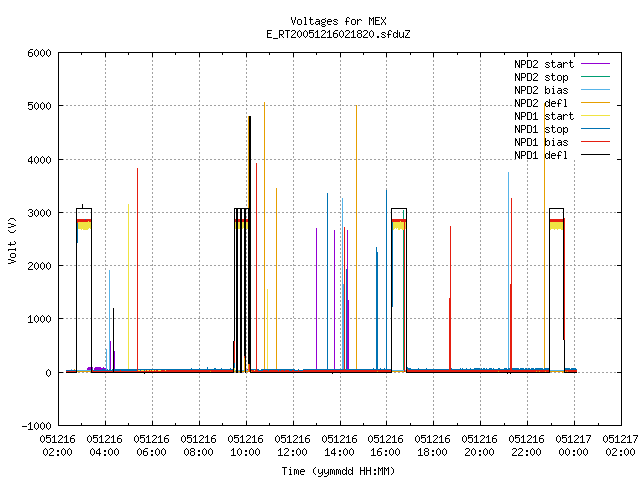Click the "16:00" x-axis time label
The image size is (640, 480).
(x=385, y=452)
